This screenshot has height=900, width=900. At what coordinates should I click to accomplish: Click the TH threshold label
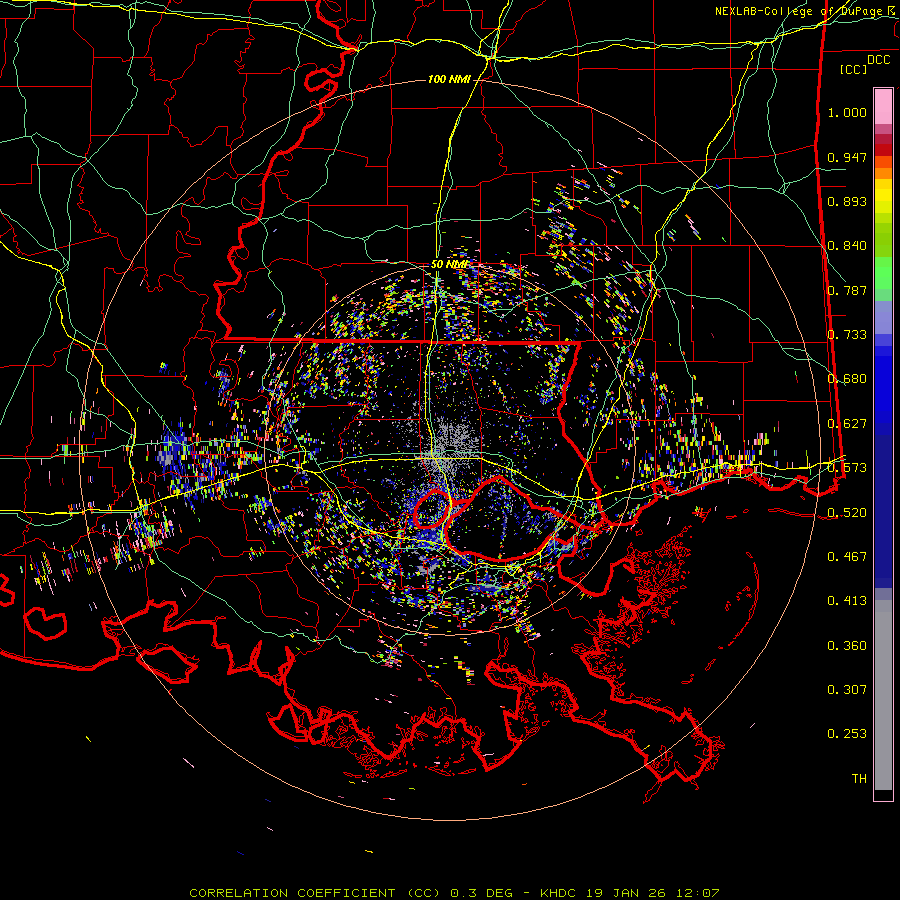859,779
